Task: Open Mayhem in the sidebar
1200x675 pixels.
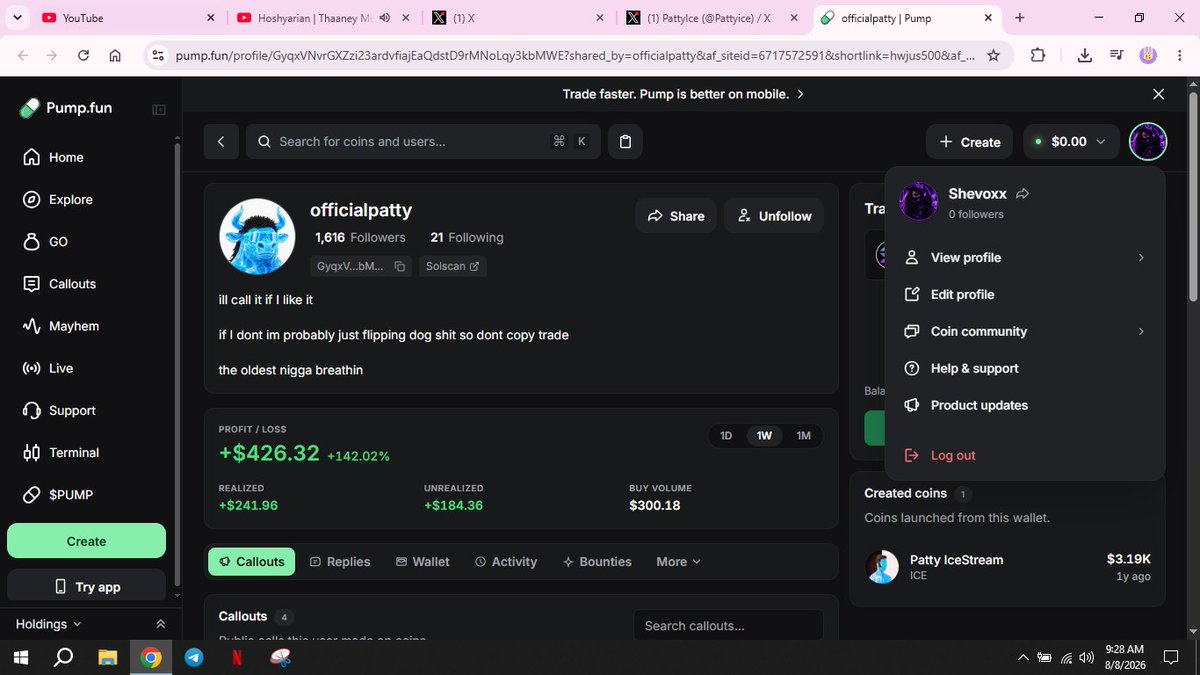Action: click(x=60, y=326)
